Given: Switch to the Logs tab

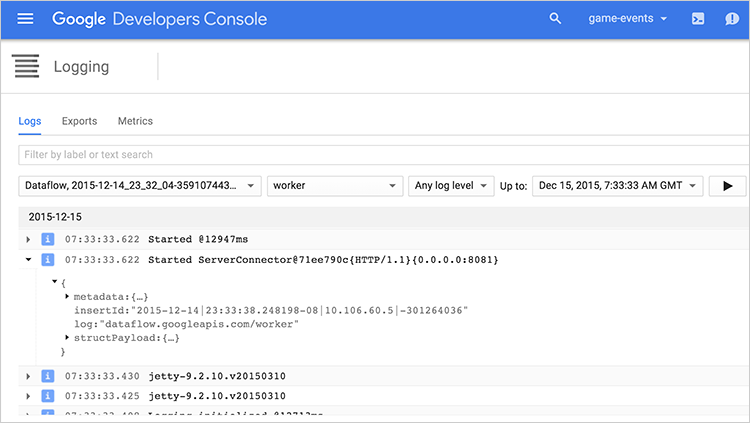Looking at the screenshot, I should click(x=30, y=121).
